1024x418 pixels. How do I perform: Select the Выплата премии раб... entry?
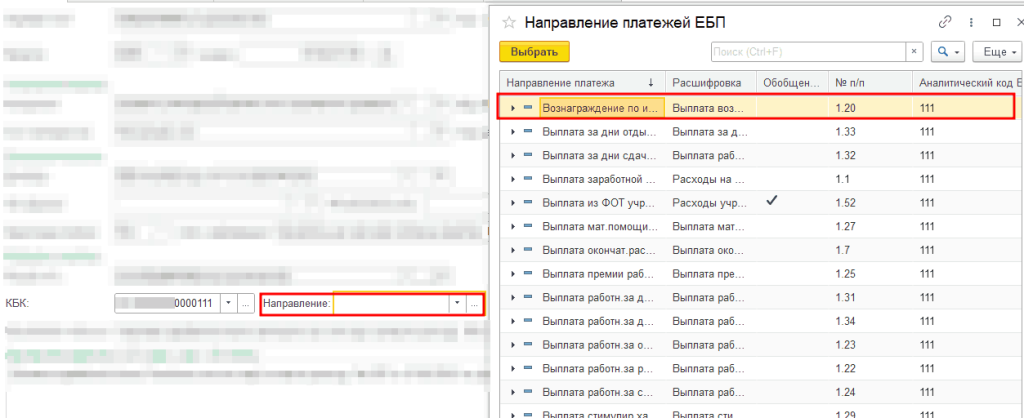pyautogui.click(x=599, y=273)
